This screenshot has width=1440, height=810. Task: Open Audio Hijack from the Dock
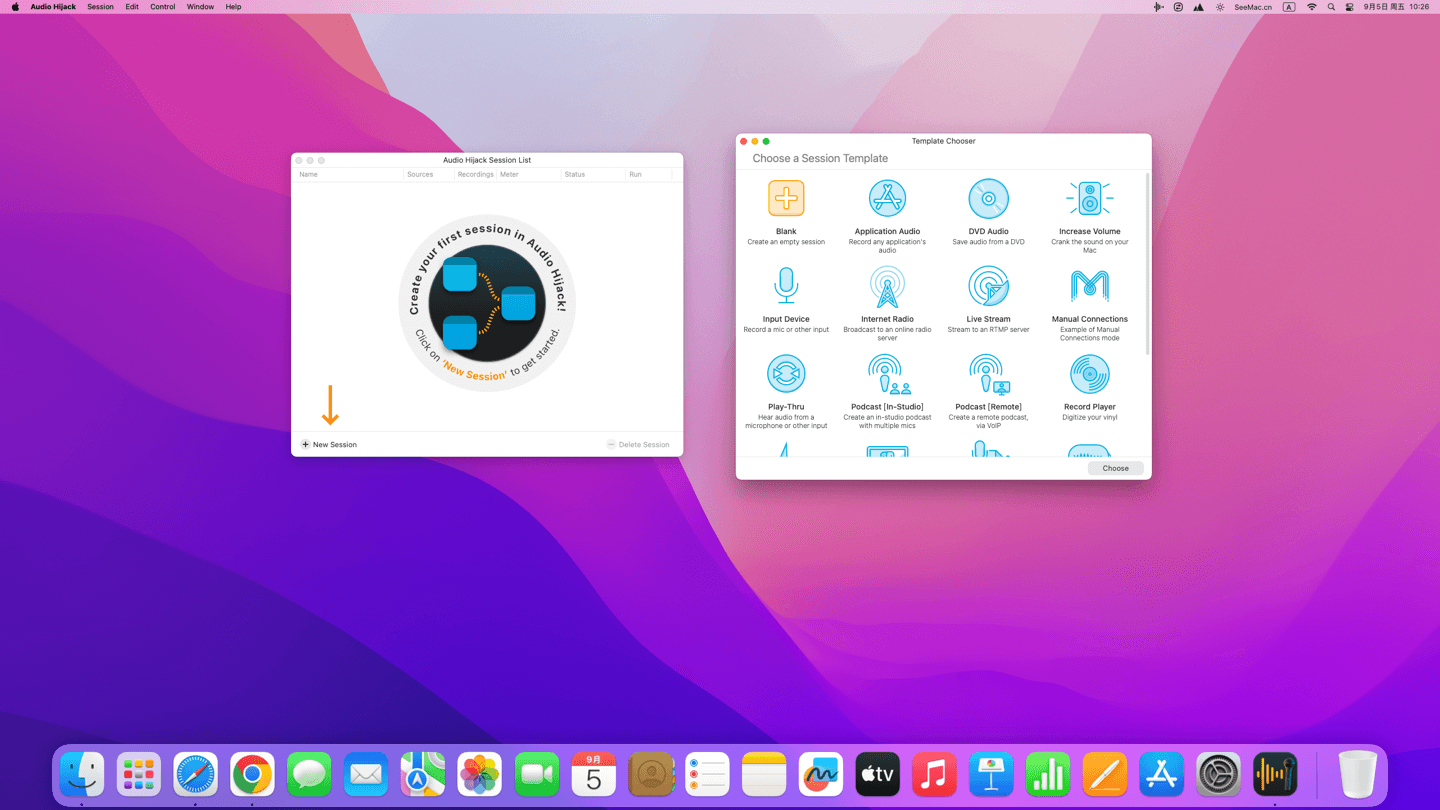tap(1275, 775)
